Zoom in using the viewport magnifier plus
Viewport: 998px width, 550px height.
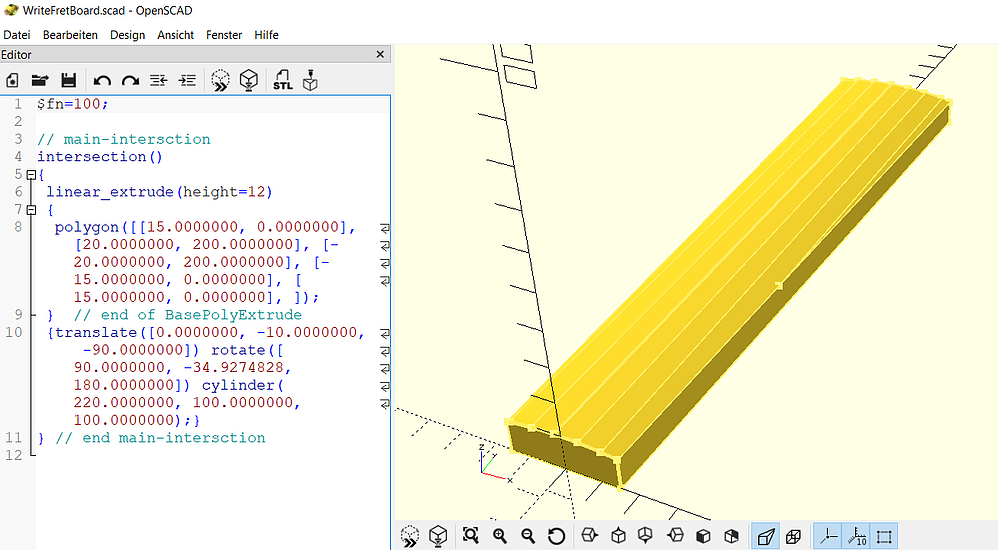(500, 536)
